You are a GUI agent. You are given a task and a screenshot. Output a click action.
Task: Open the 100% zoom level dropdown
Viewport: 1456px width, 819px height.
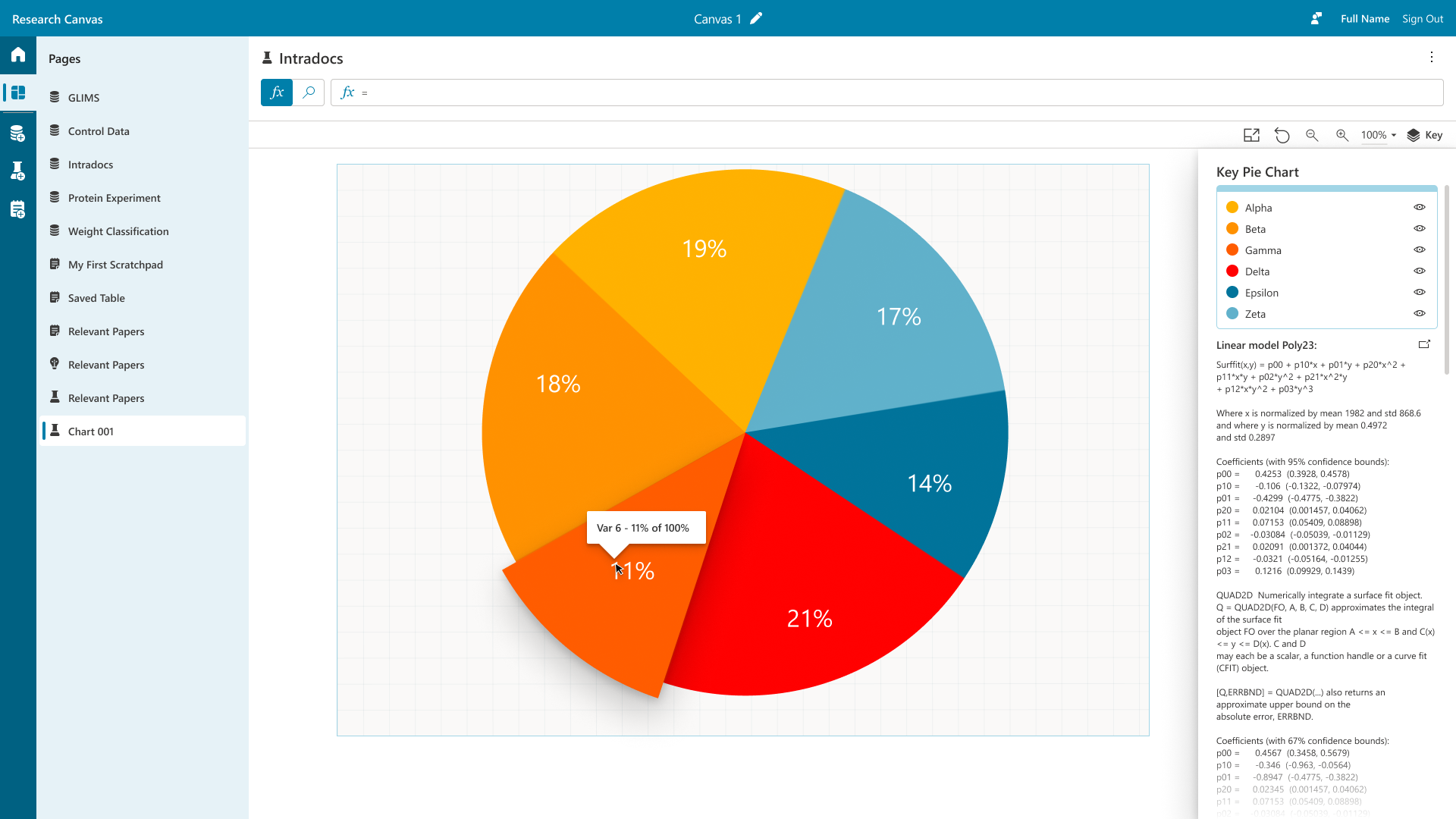pyautogui.click(x=1378, y=135)
